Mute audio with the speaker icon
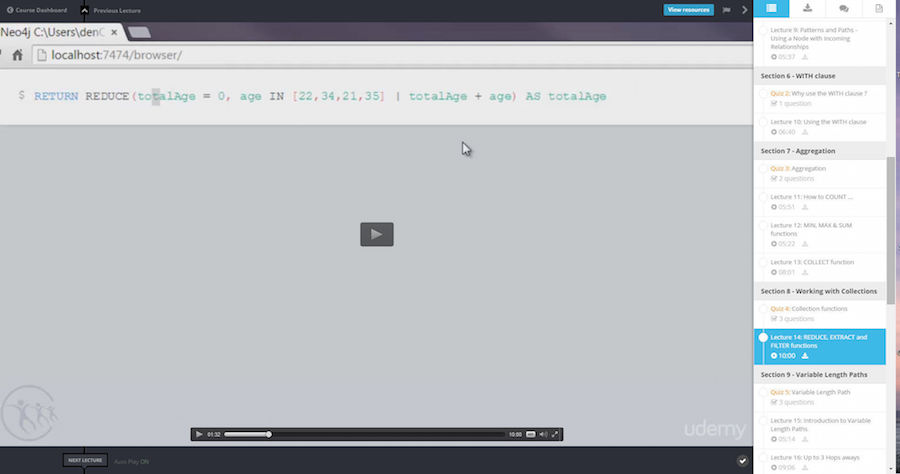The width and height of the screenshot is (900, 474). click(543, 434)
